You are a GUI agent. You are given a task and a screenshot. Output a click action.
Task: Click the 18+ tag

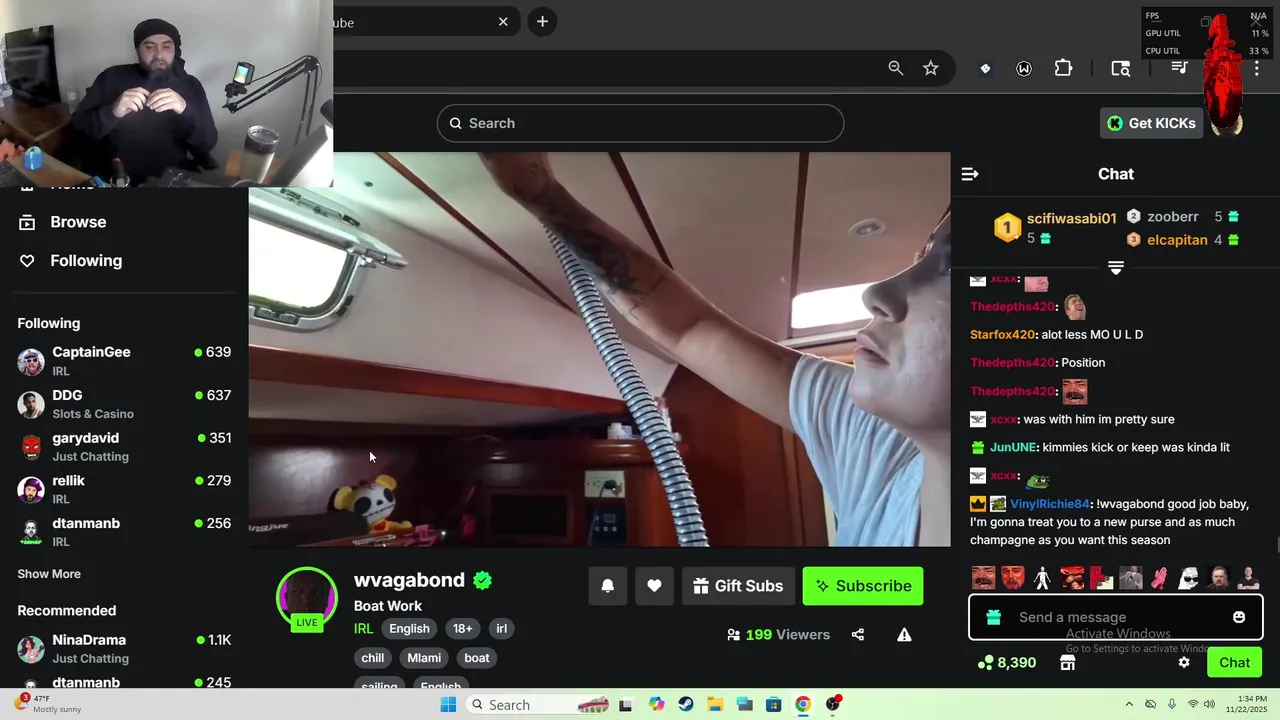point(462,629)
